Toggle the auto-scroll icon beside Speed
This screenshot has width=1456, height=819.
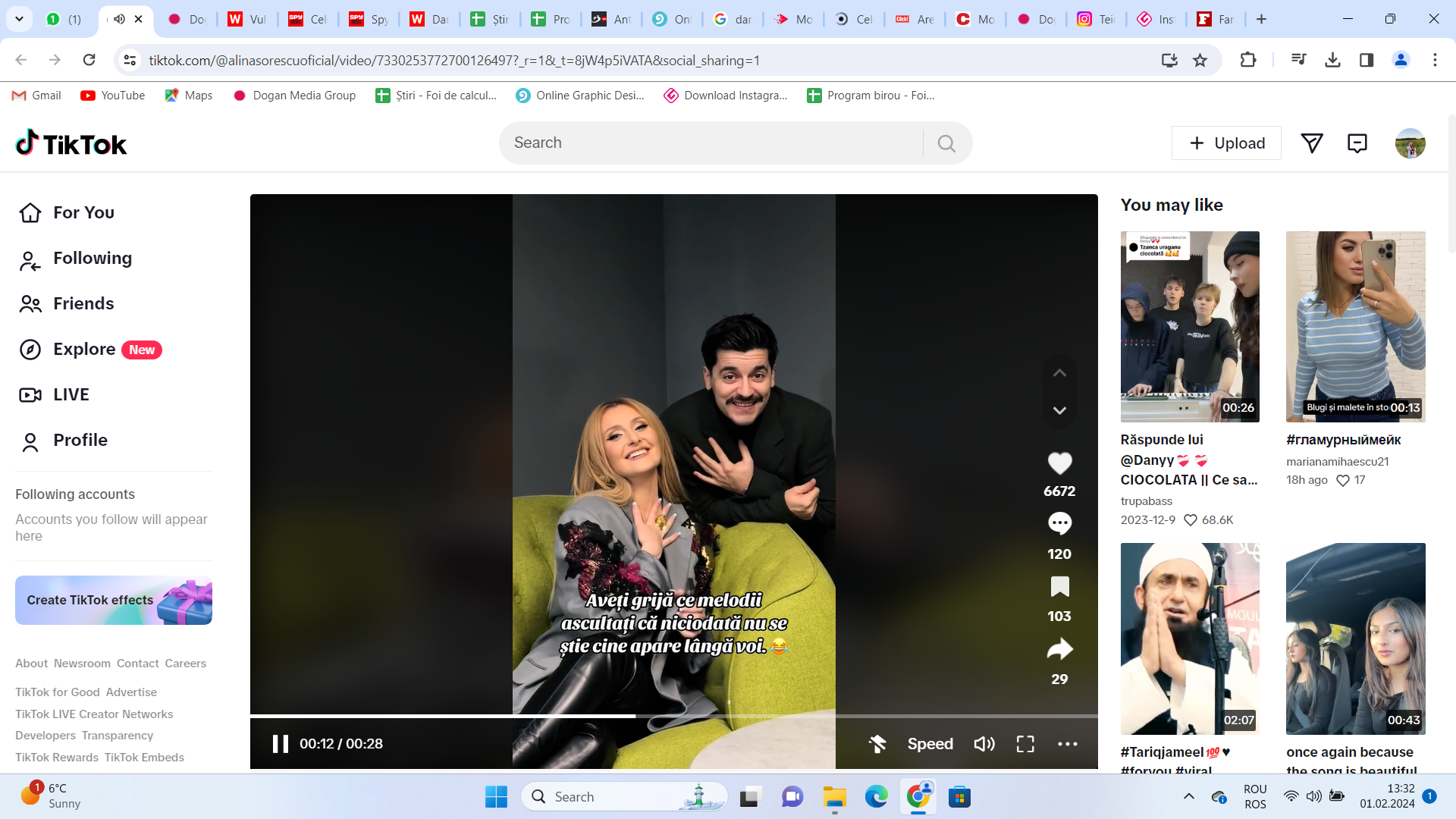[877, 744]
